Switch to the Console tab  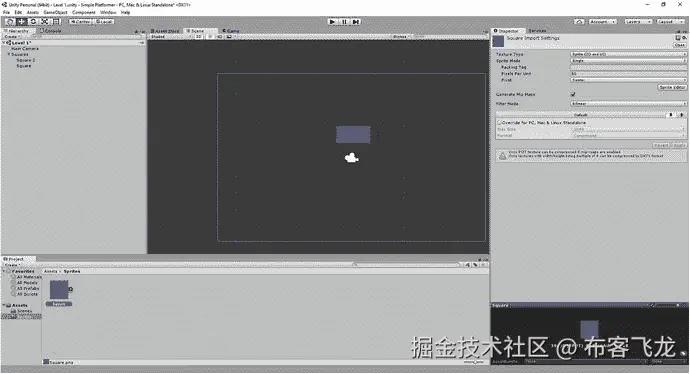click(51, 31)
